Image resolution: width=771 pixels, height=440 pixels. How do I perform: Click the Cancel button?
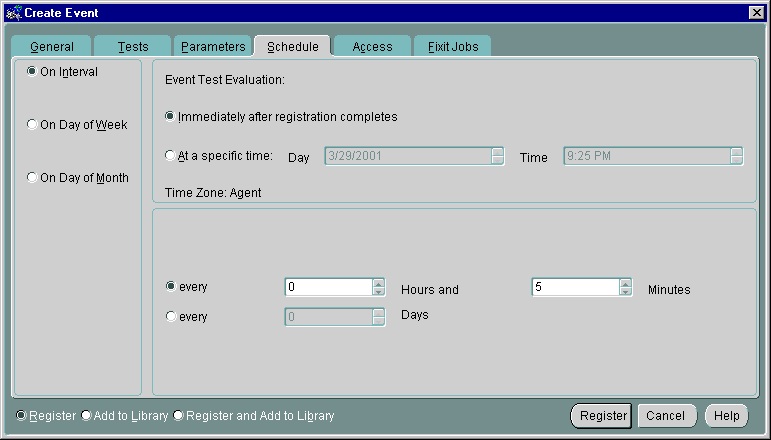(665, 415)
